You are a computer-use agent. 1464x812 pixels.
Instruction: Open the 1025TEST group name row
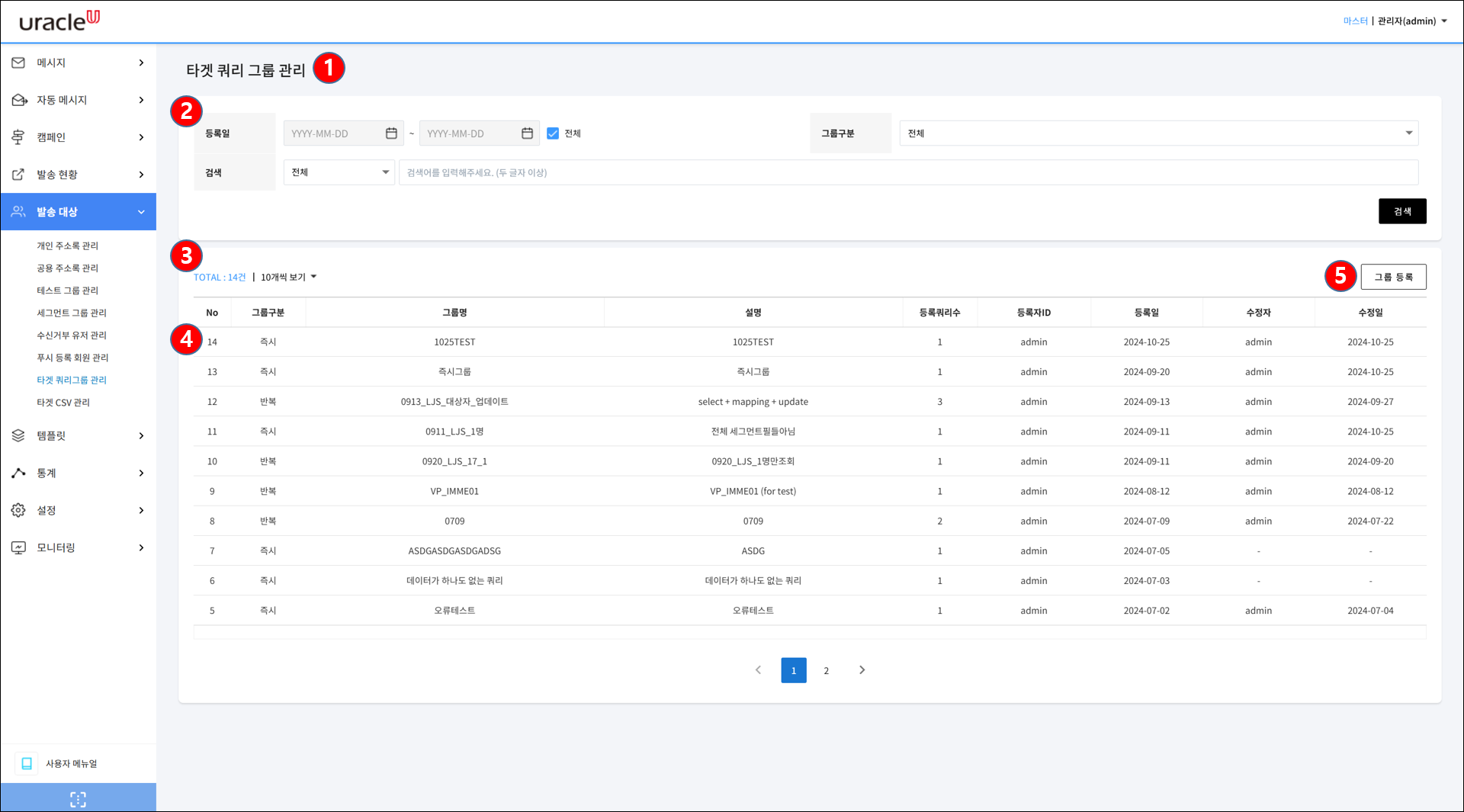tap(454, 342)
